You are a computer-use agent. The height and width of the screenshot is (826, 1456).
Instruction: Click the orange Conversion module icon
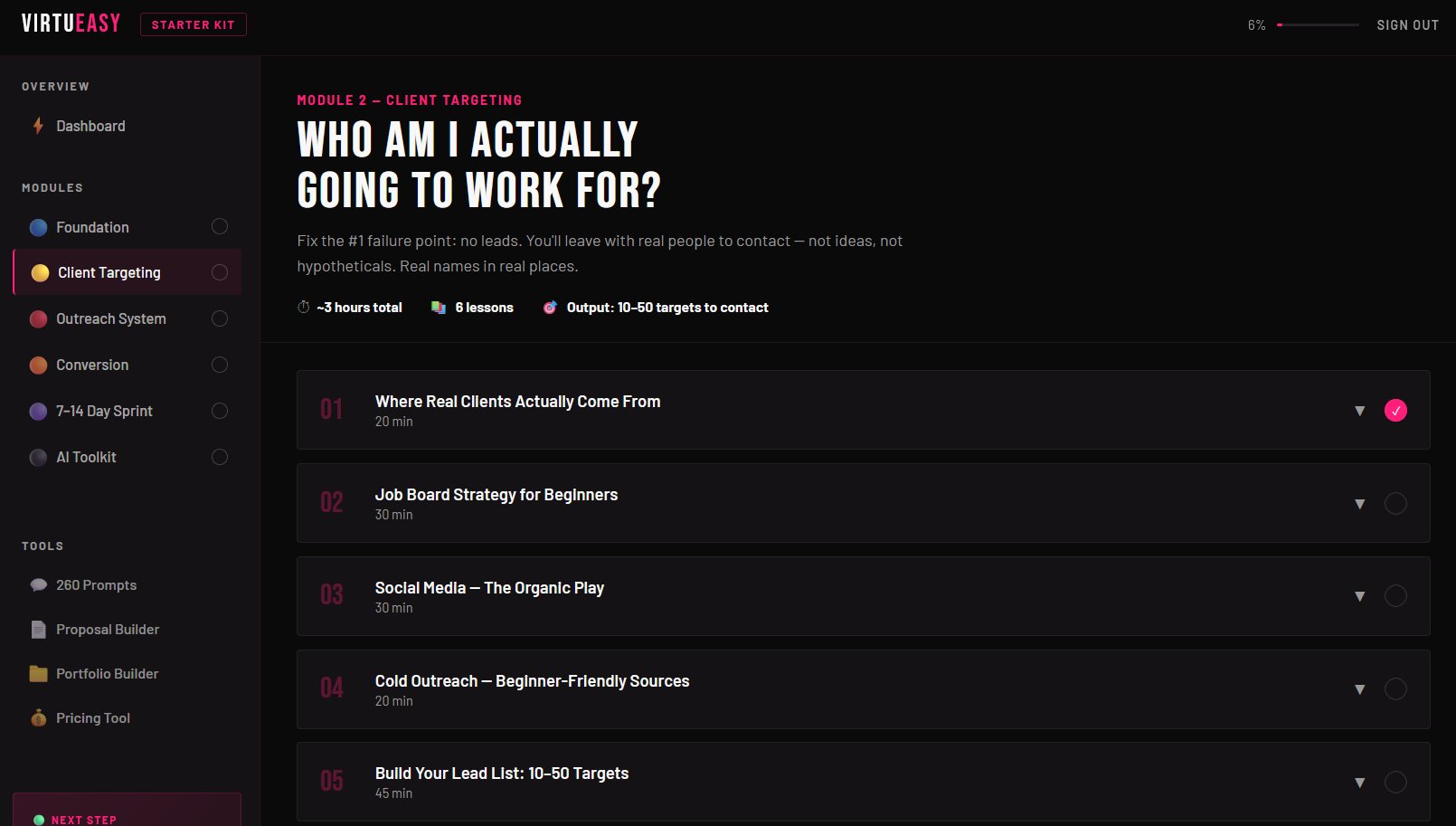pyautogui.click(x=38, y=365)
